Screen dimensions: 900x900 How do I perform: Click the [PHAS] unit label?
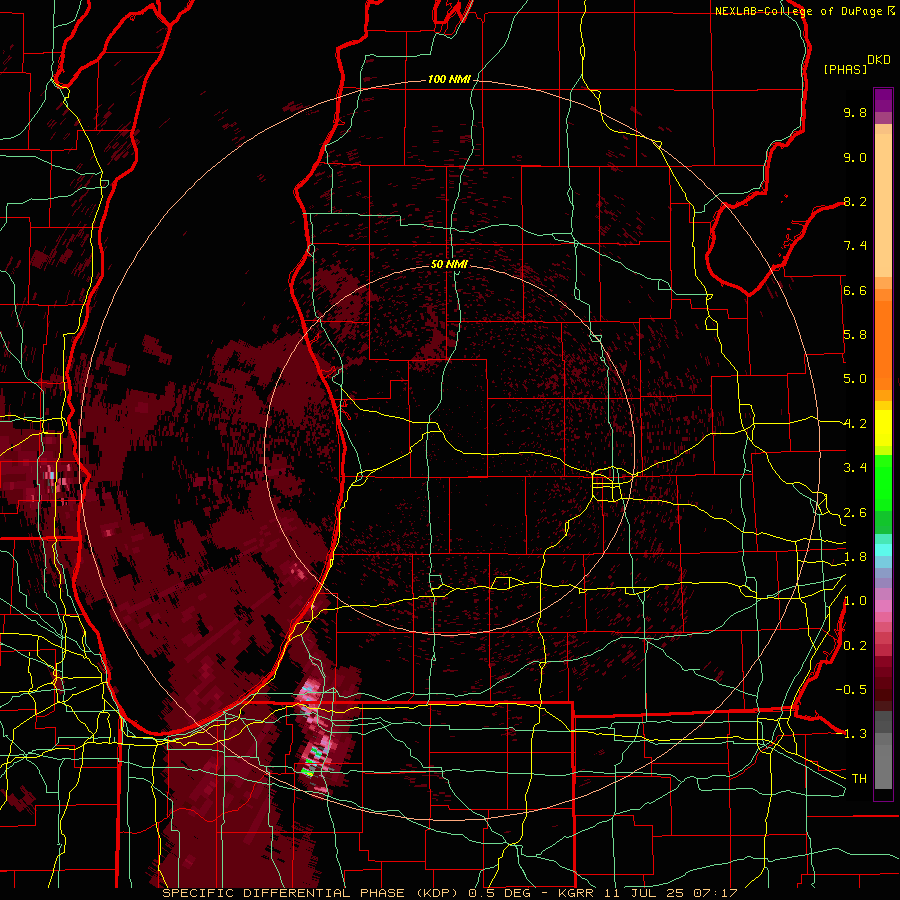845,70
